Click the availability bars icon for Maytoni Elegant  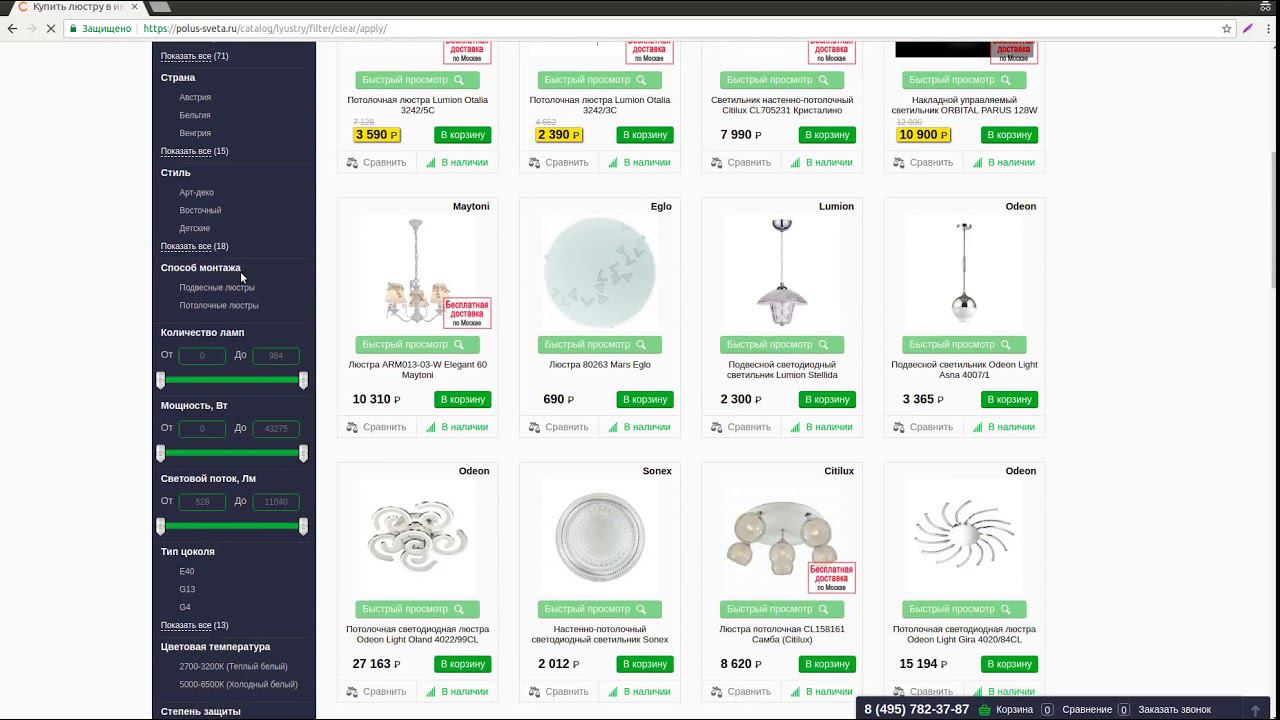pyautogui.click(x=431, y=427)
